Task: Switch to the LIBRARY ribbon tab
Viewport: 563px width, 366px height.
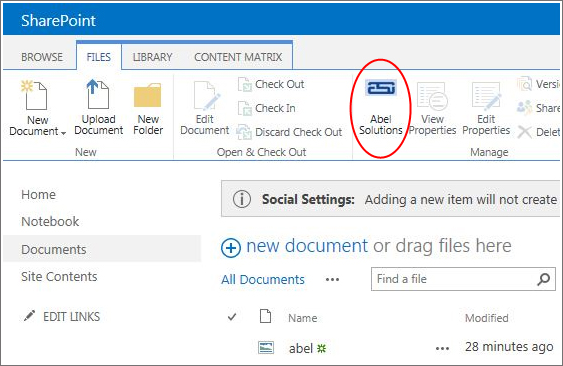Action: pyautogui.click(x=153, y=57)
